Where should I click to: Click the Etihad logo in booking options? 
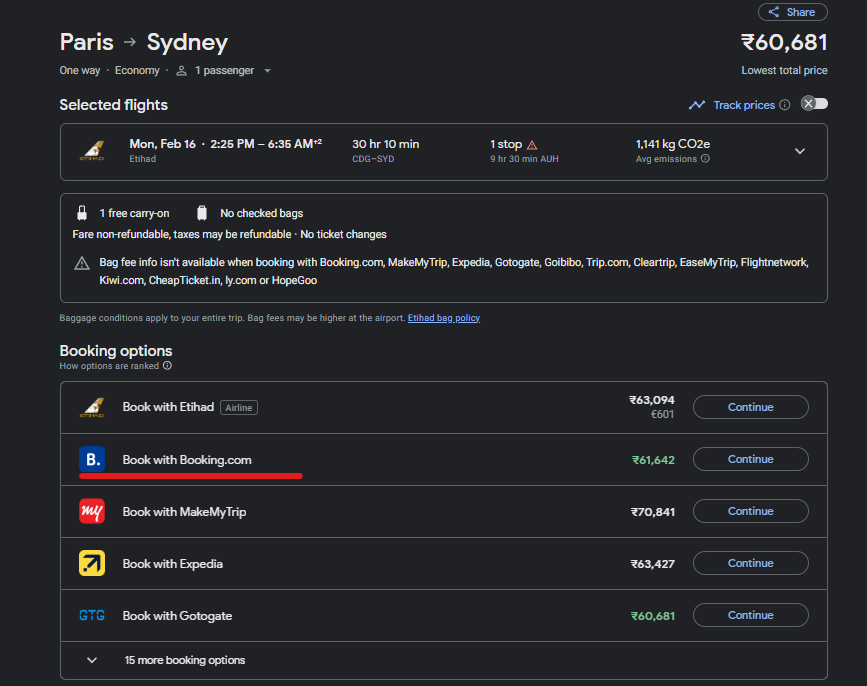(x=92, y=407)
